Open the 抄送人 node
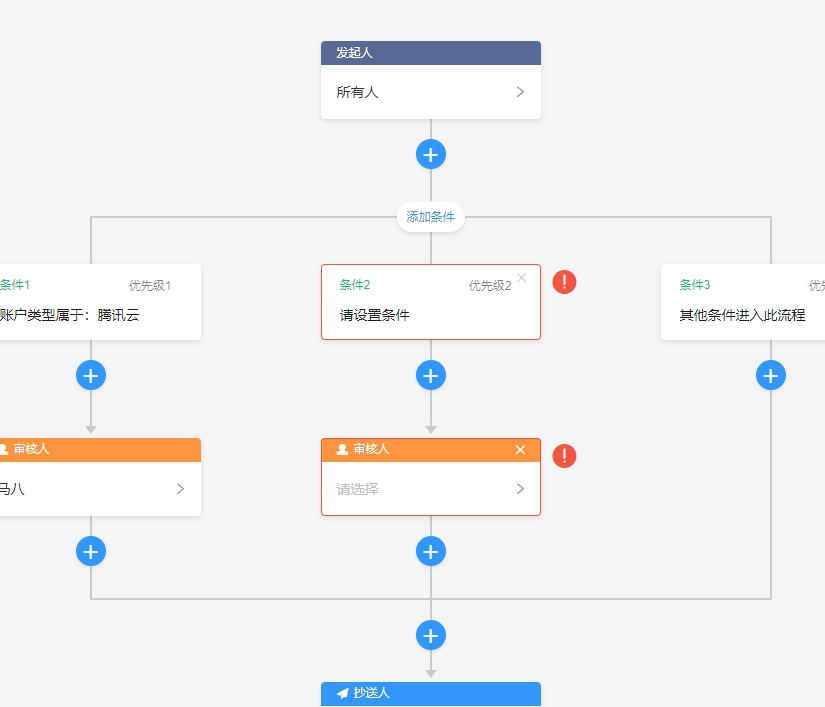The height and width of the screenshot is (707, 825). click(x=431, y=693)
